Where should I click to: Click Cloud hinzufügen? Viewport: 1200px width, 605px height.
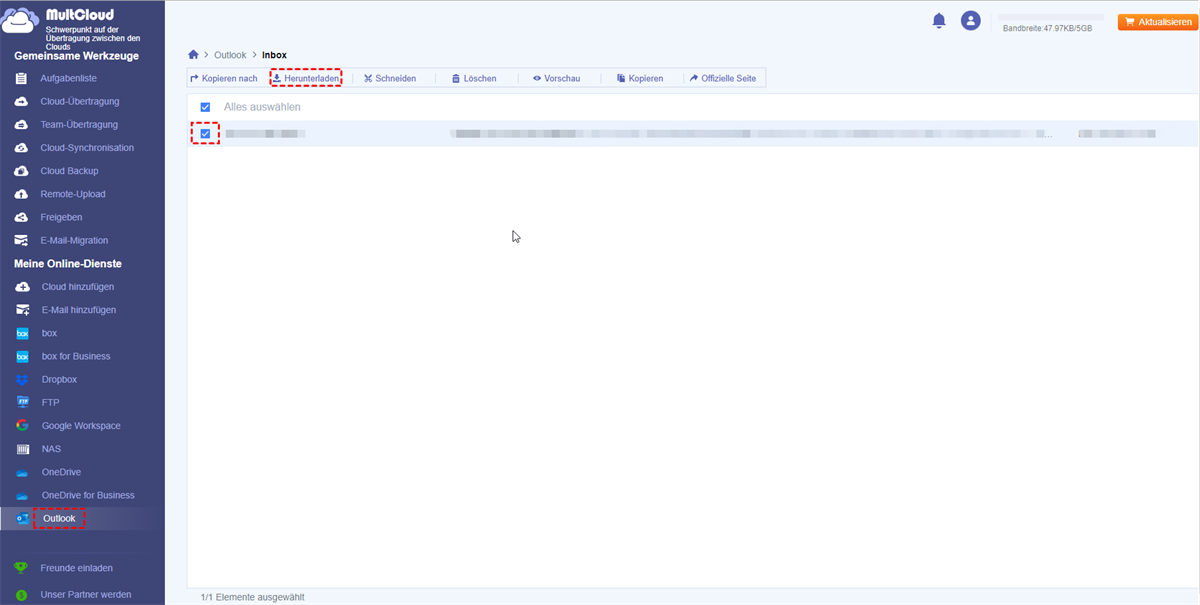(x=78, y=287)
